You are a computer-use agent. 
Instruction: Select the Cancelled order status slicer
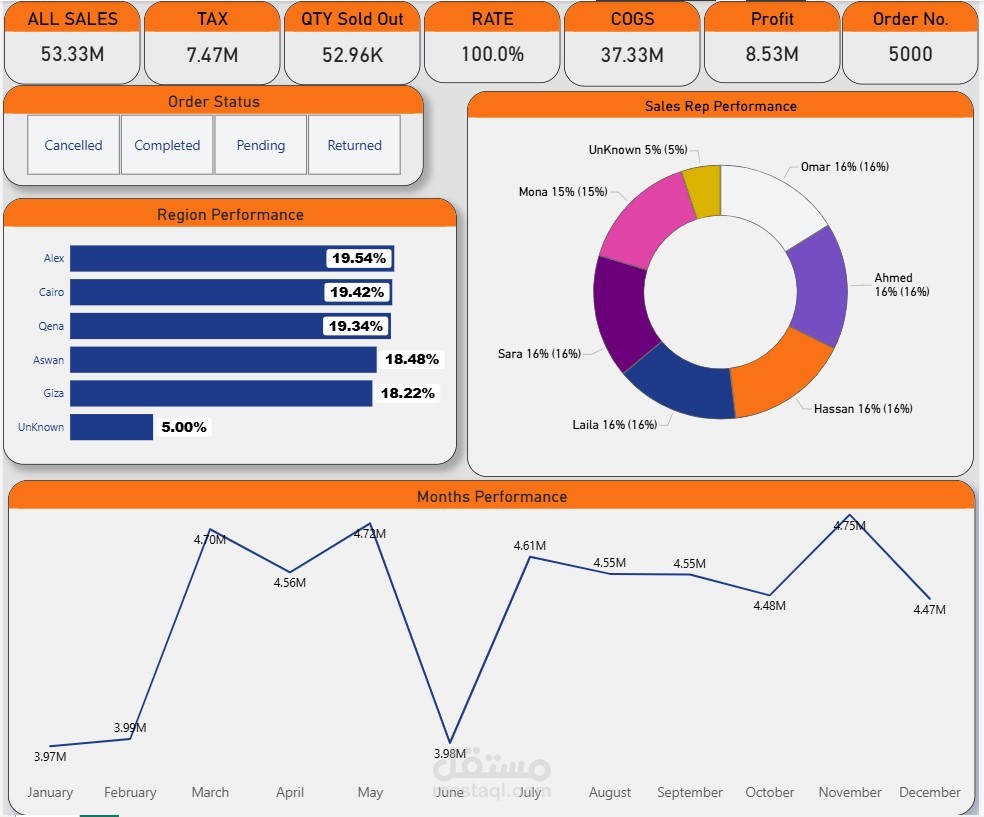[73, 145]
